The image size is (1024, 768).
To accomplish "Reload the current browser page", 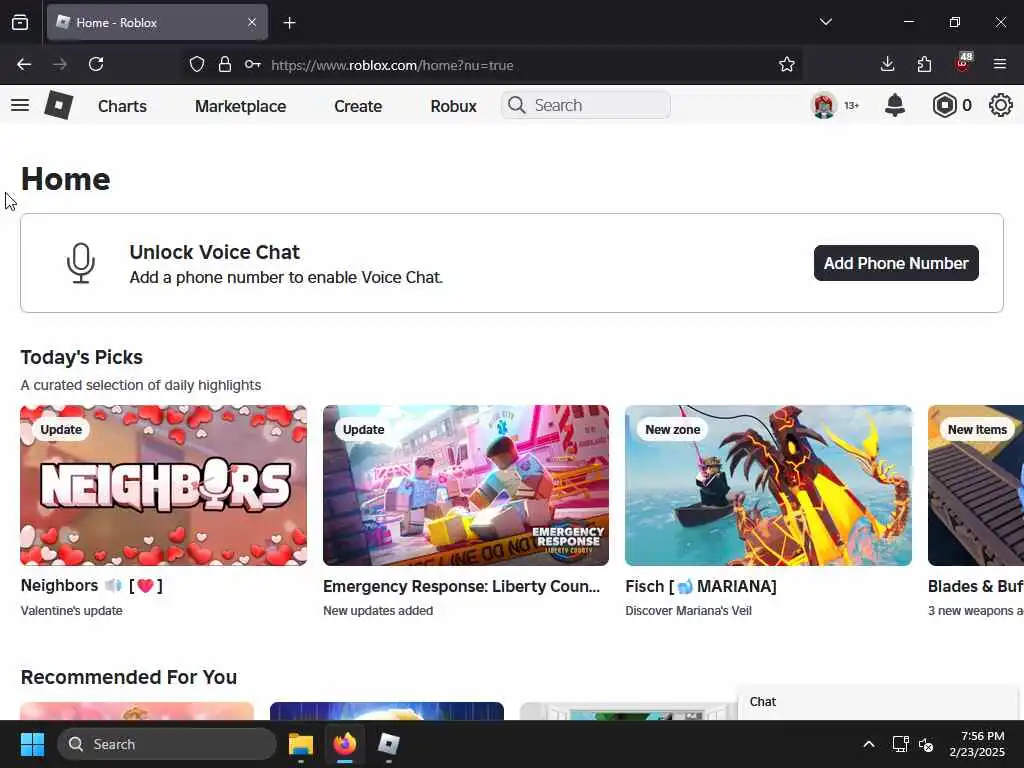I will (96, 64).
